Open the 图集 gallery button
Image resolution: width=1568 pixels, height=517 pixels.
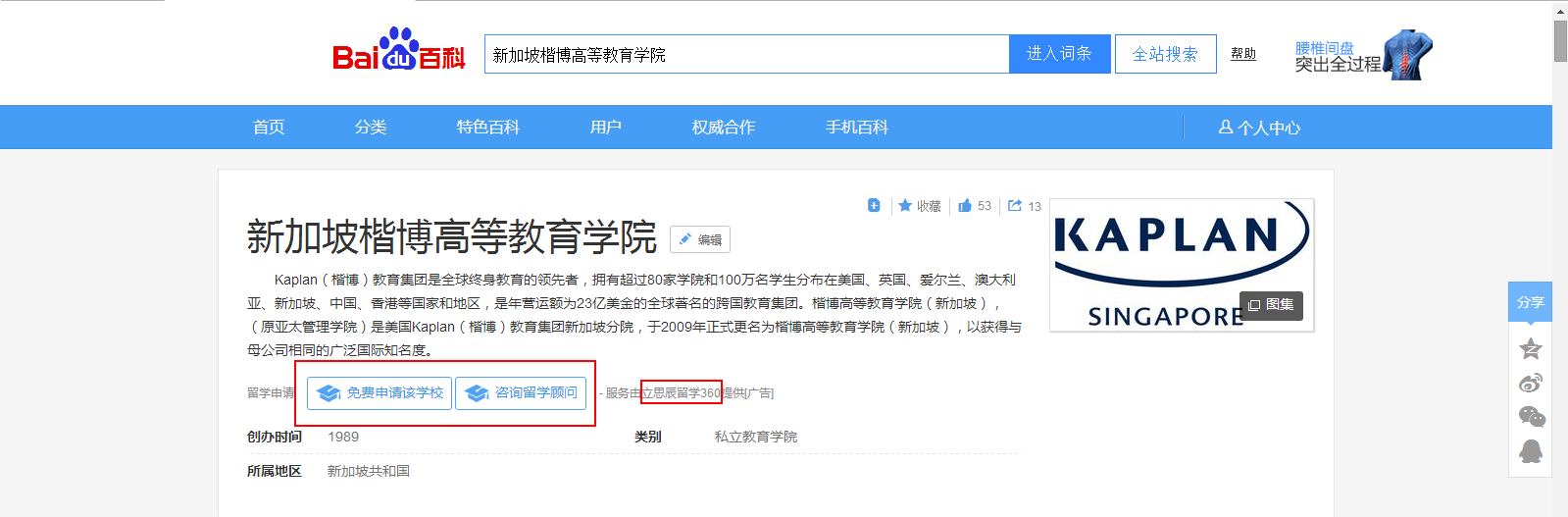[x=1271, y=305]
